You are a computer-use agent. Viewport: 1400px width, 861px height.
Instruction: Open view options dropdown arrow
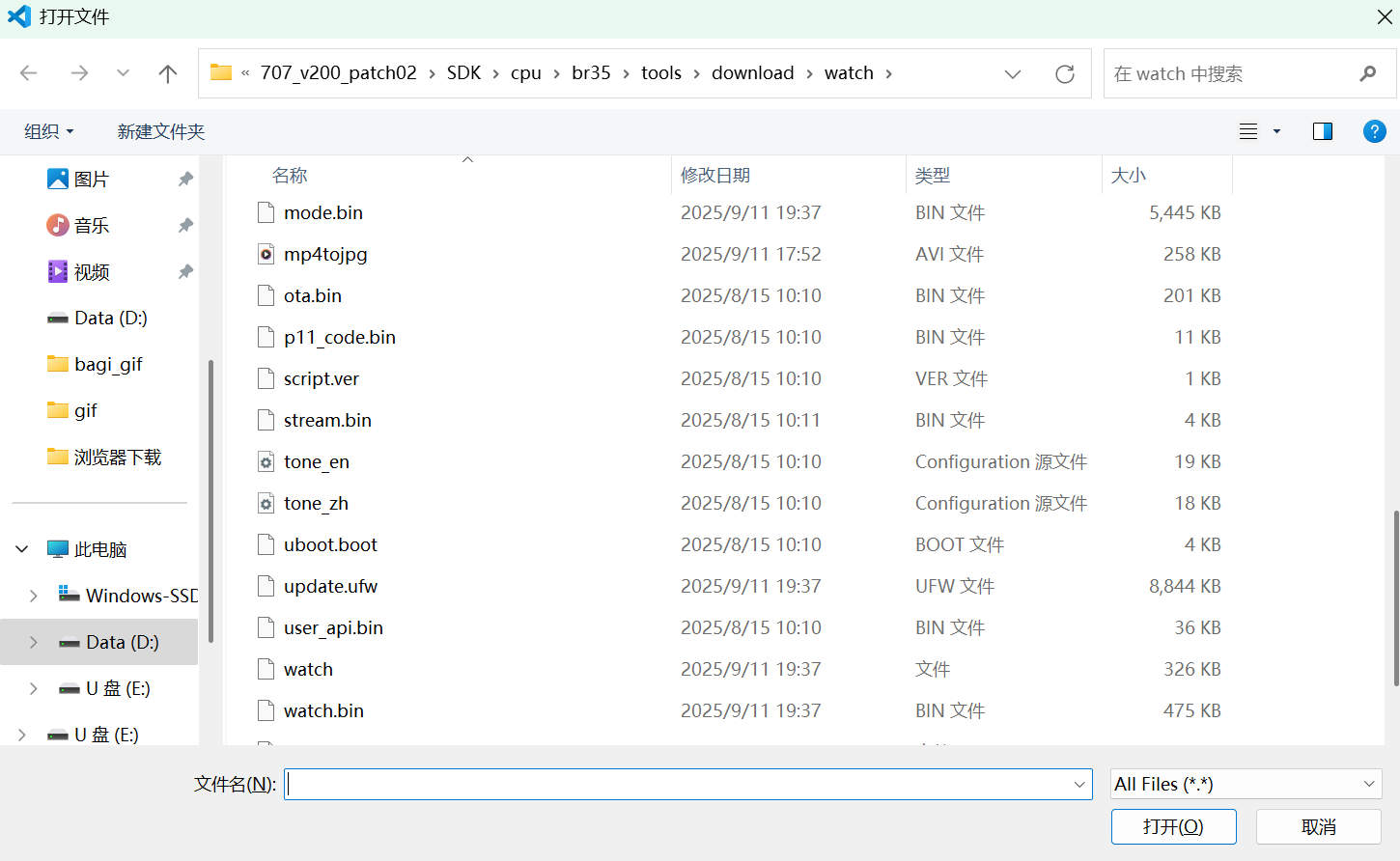click(x=1276, y=131)
